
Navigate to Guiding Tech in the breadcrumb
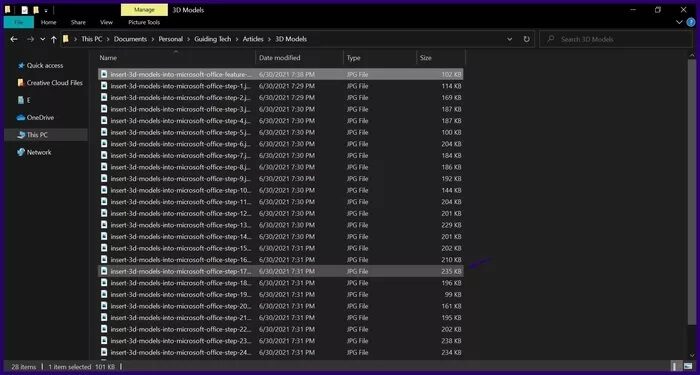(212, 39)
